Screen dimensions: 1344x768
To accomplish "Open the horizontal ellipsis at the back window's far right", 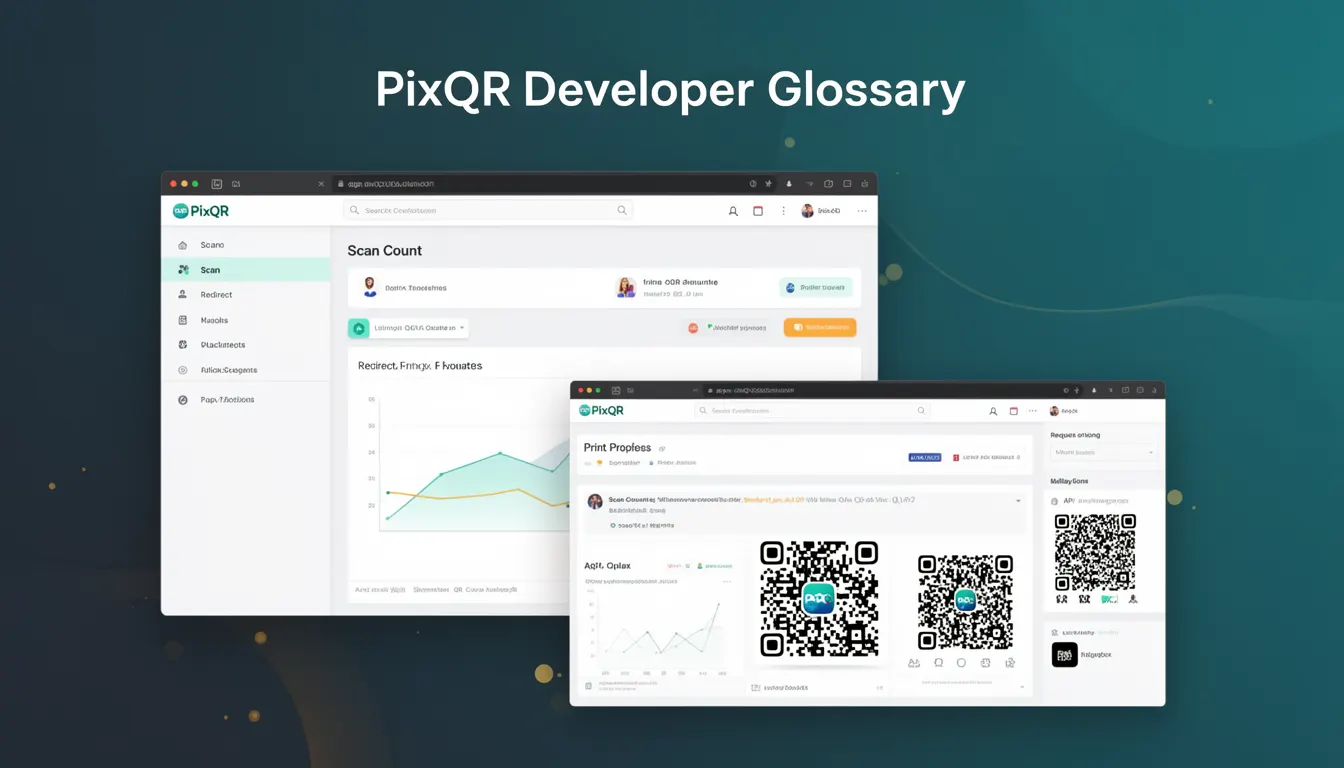I will pyautogui.click(x=862, y=211).
